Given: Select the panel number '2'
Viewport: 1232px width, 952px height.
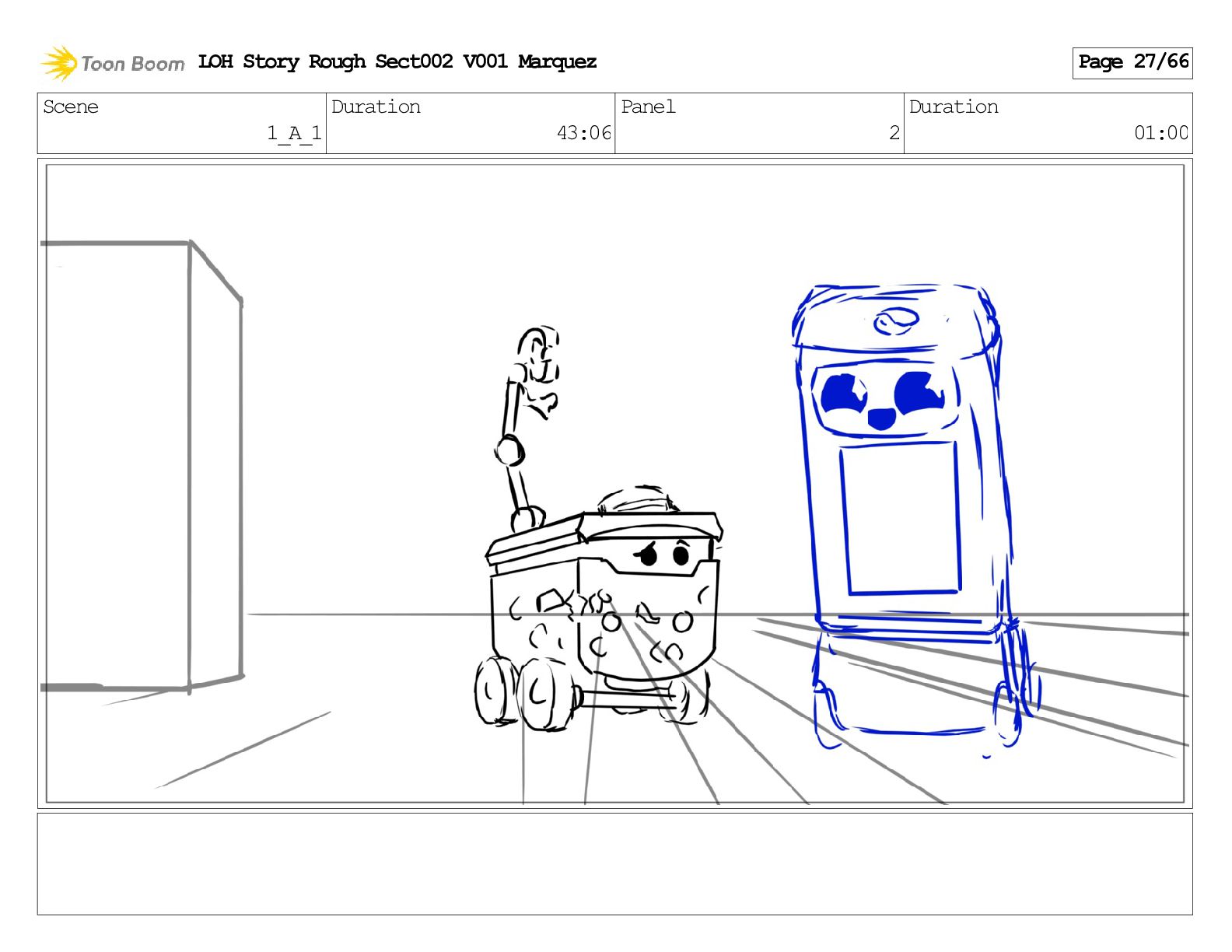Looking at the screenshot, I should pos(894,133).
